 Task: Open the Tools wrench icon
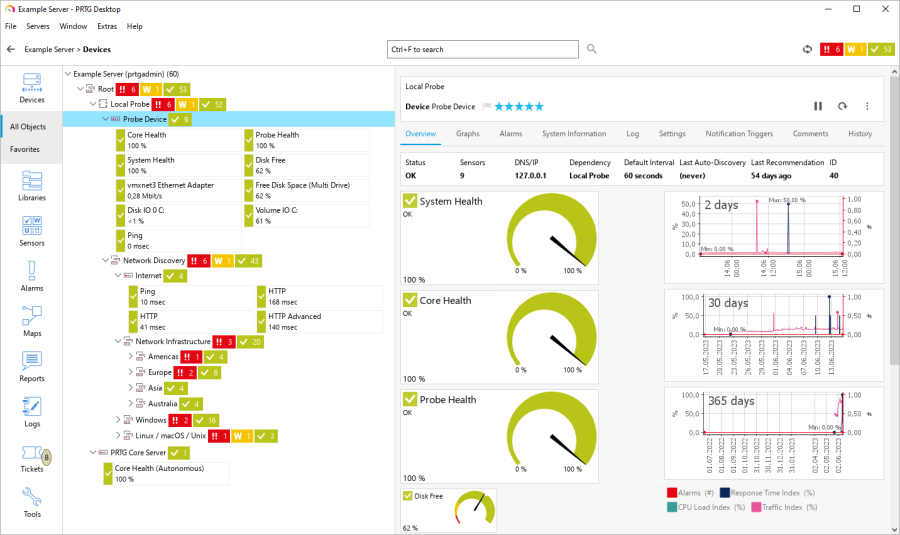[31, 501]
